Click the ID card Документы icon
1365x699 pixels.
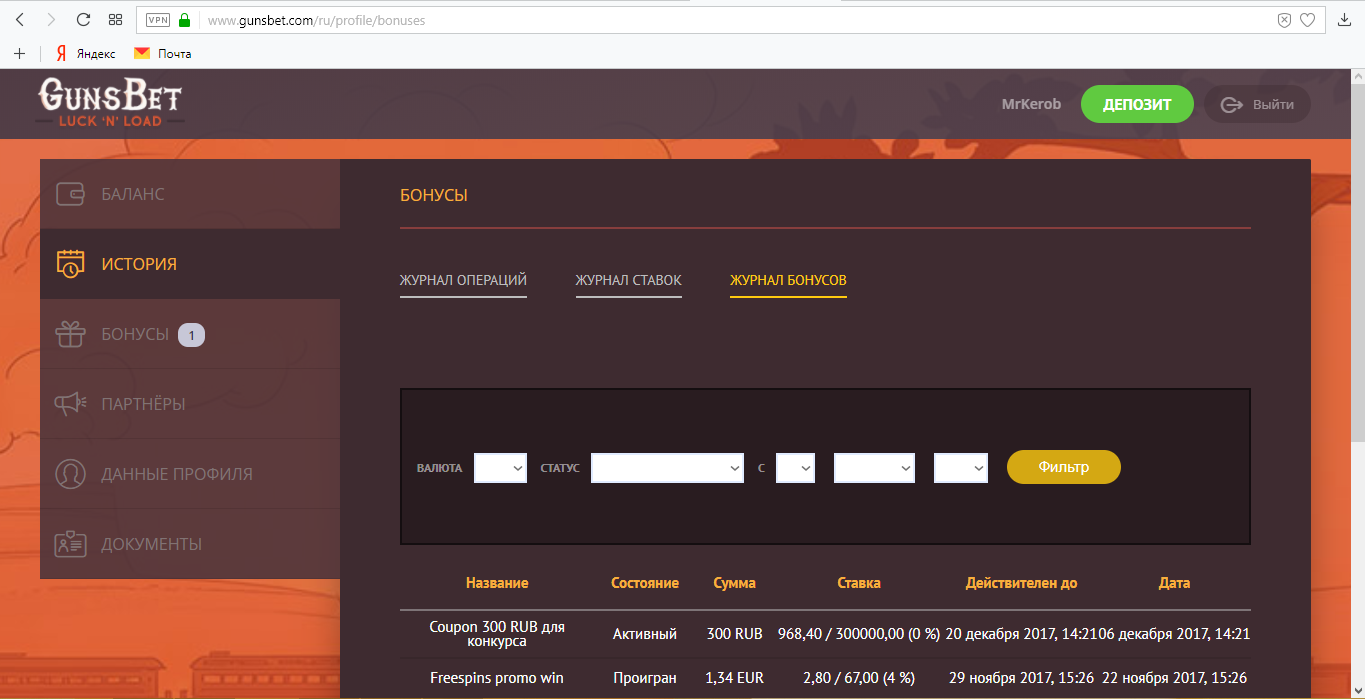click(x=70, y=544)
